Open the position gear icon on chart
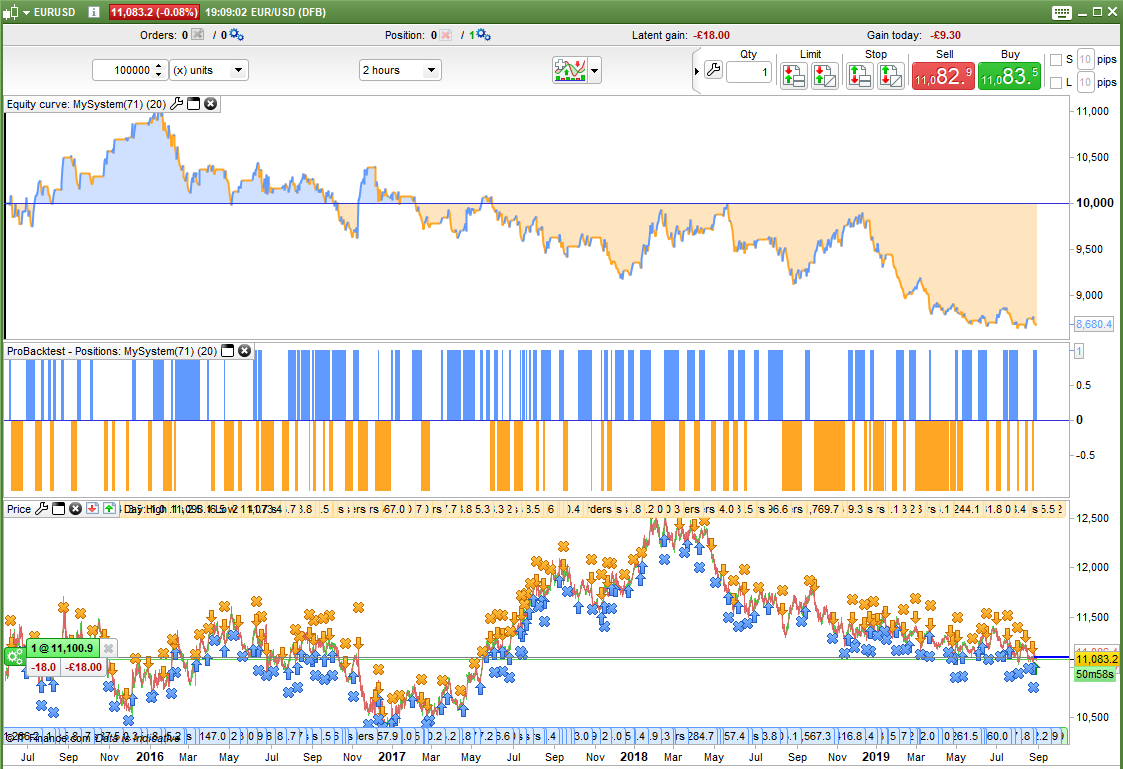1123x769 pixels. 15,657
